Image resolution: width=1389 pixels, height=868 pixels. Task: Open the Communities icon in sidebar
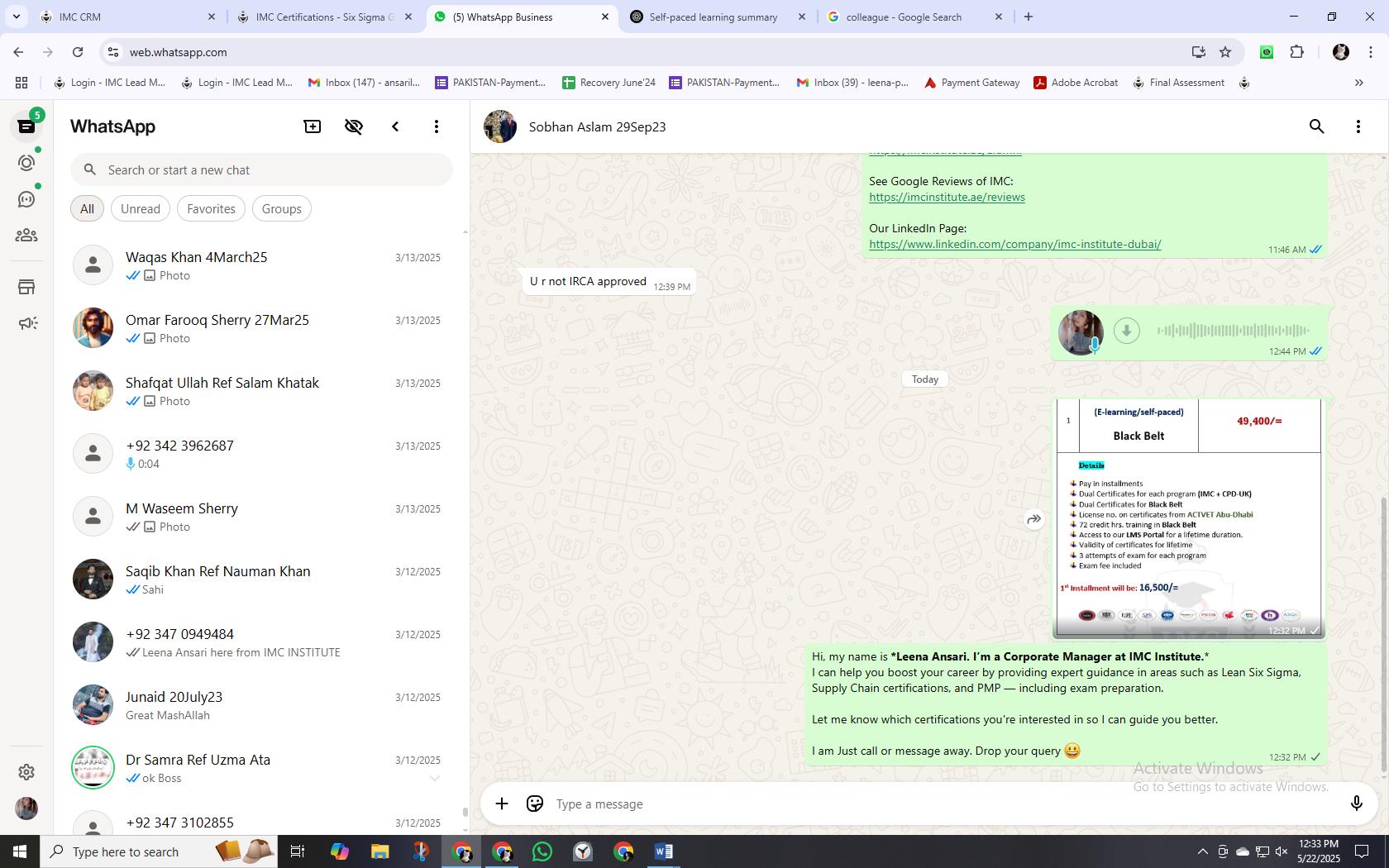click(x=26, y=236)
